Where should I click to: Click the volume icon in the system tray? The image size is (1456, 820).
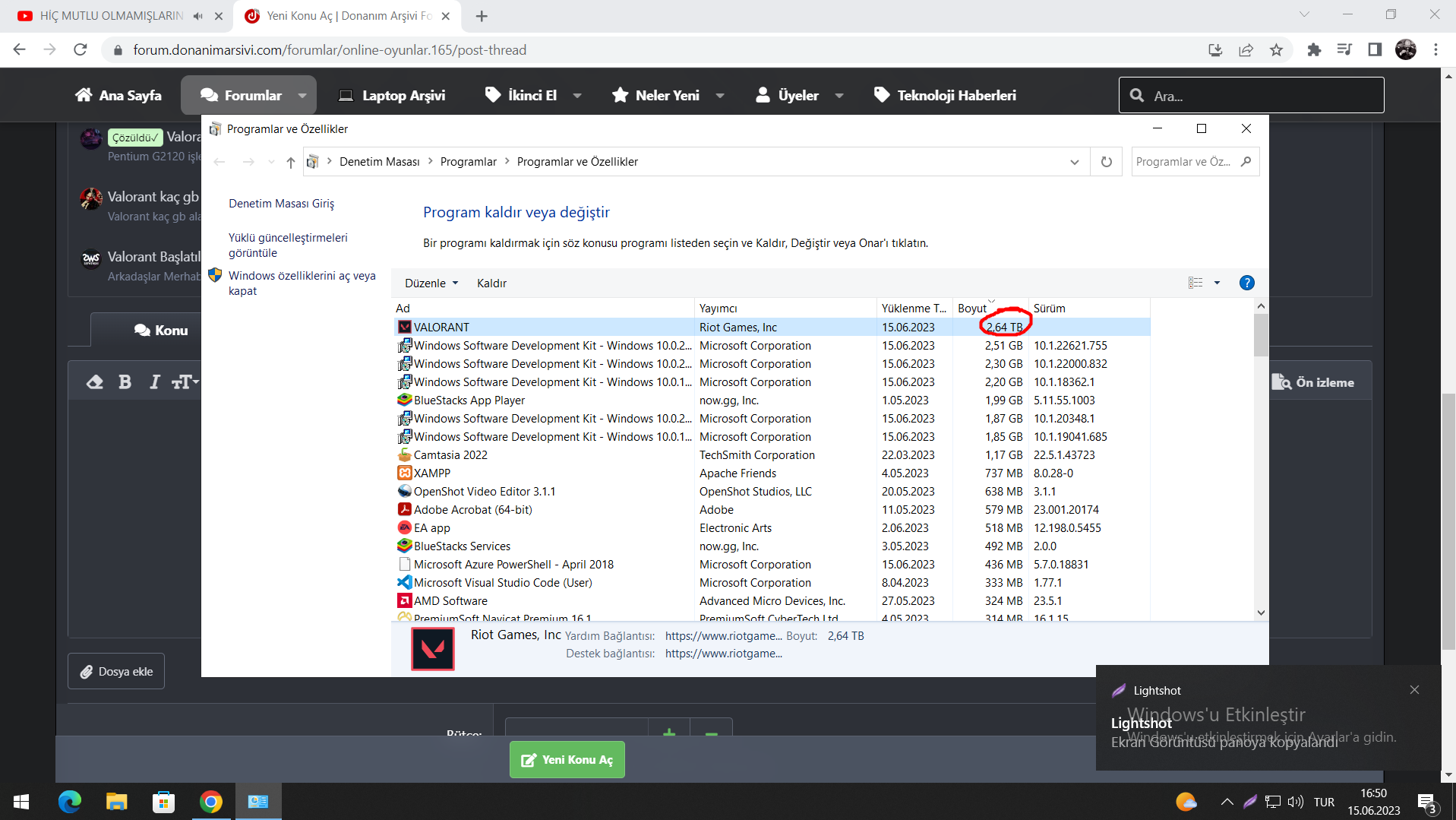coord(1295,801)
